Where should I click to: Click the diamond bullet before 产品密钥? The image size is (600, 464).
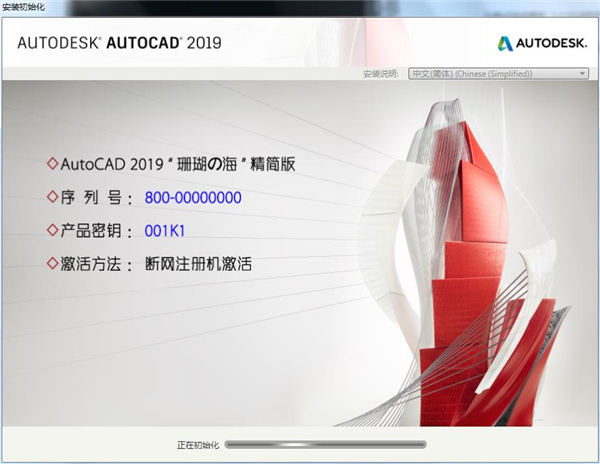click(x=52, y=231)
